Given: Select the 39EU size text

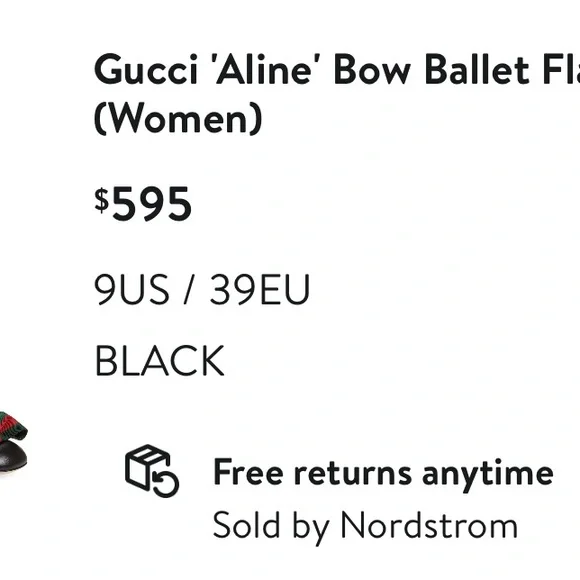Looking at the screenshot, I should click(x=259, y=289).
